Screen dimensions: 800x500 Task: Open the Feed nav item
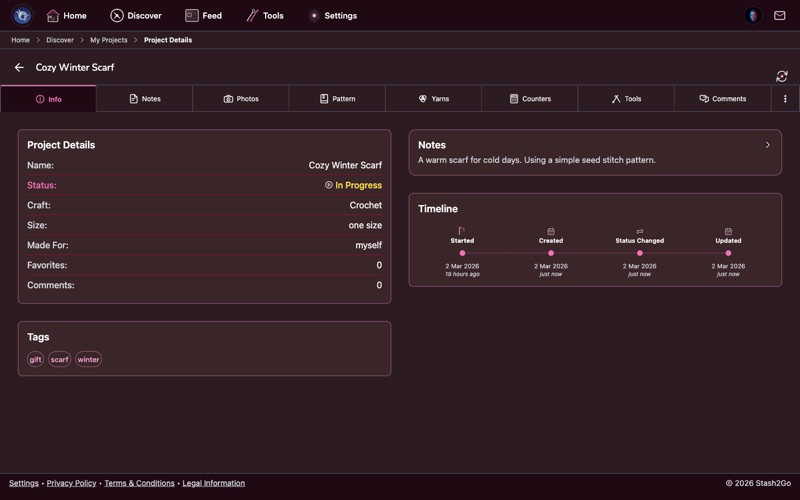[x=203, y=16]
